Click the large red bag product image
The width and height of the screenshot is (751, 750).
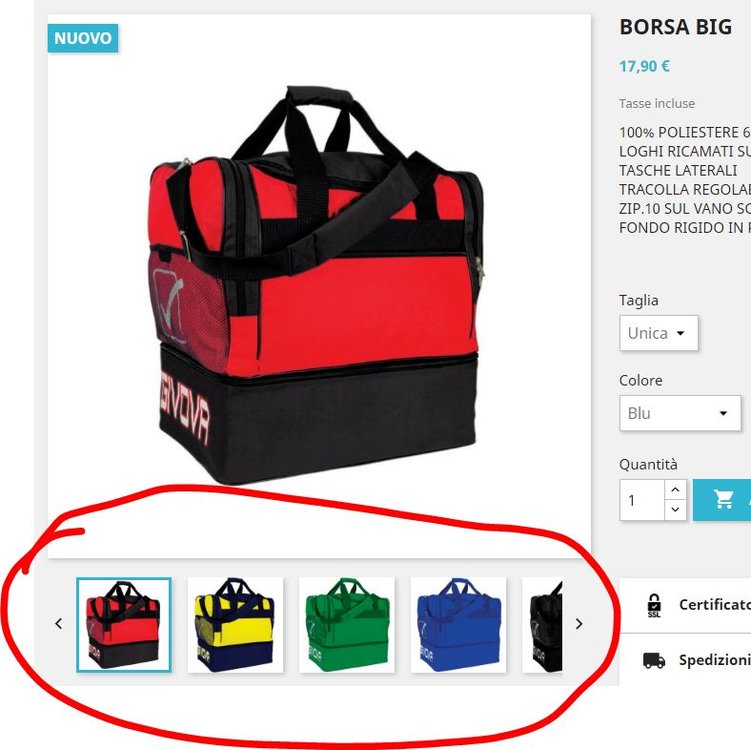tap(316, 285)
